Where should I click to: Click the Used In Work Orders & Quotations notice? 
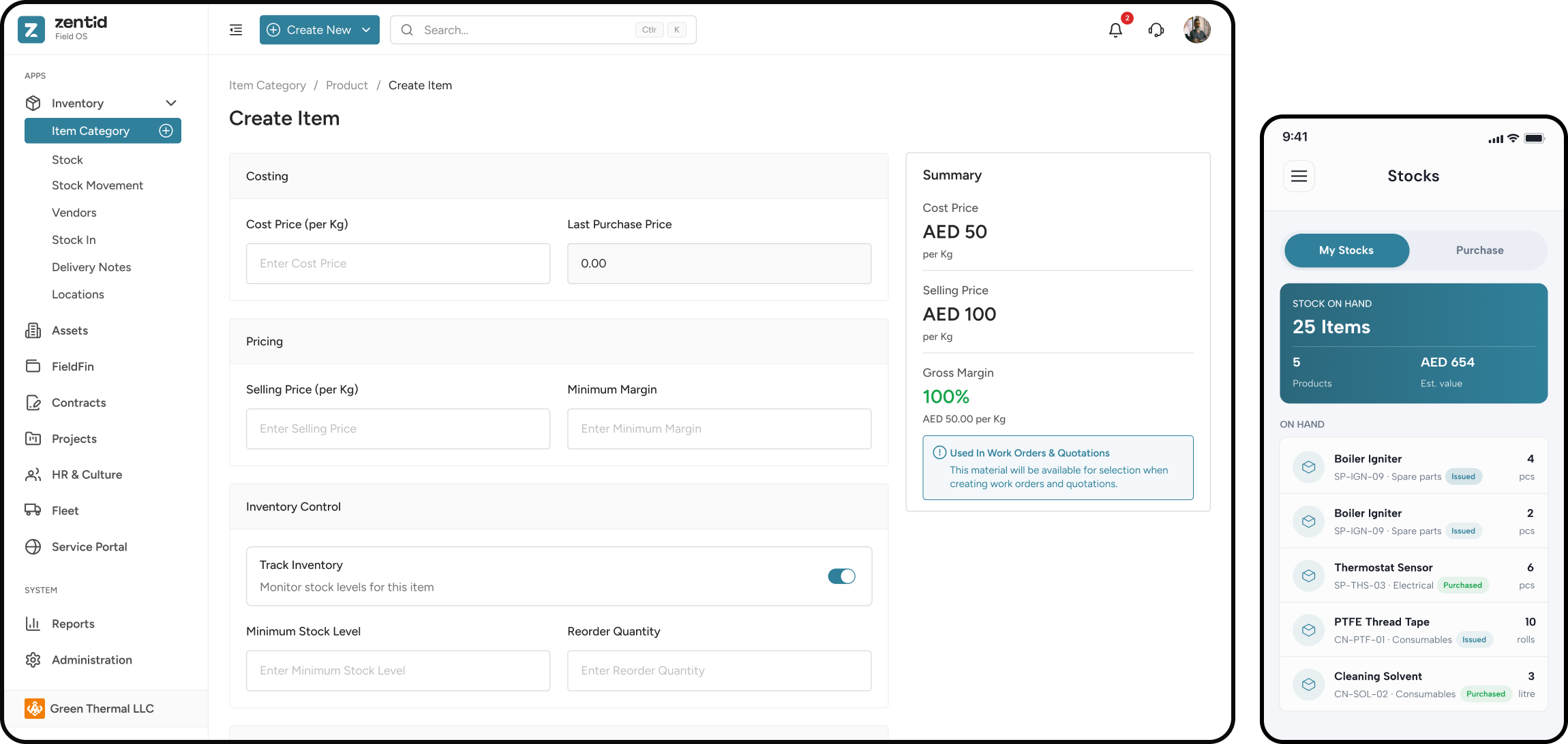pyautogui.click(x=1057, y=468)
